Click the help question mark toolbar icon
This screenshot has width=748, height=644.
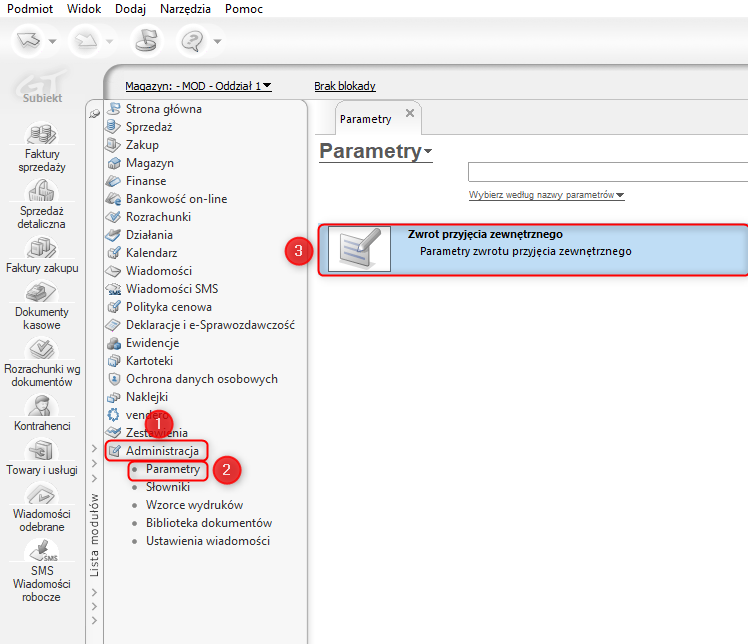tap(192, 41)
